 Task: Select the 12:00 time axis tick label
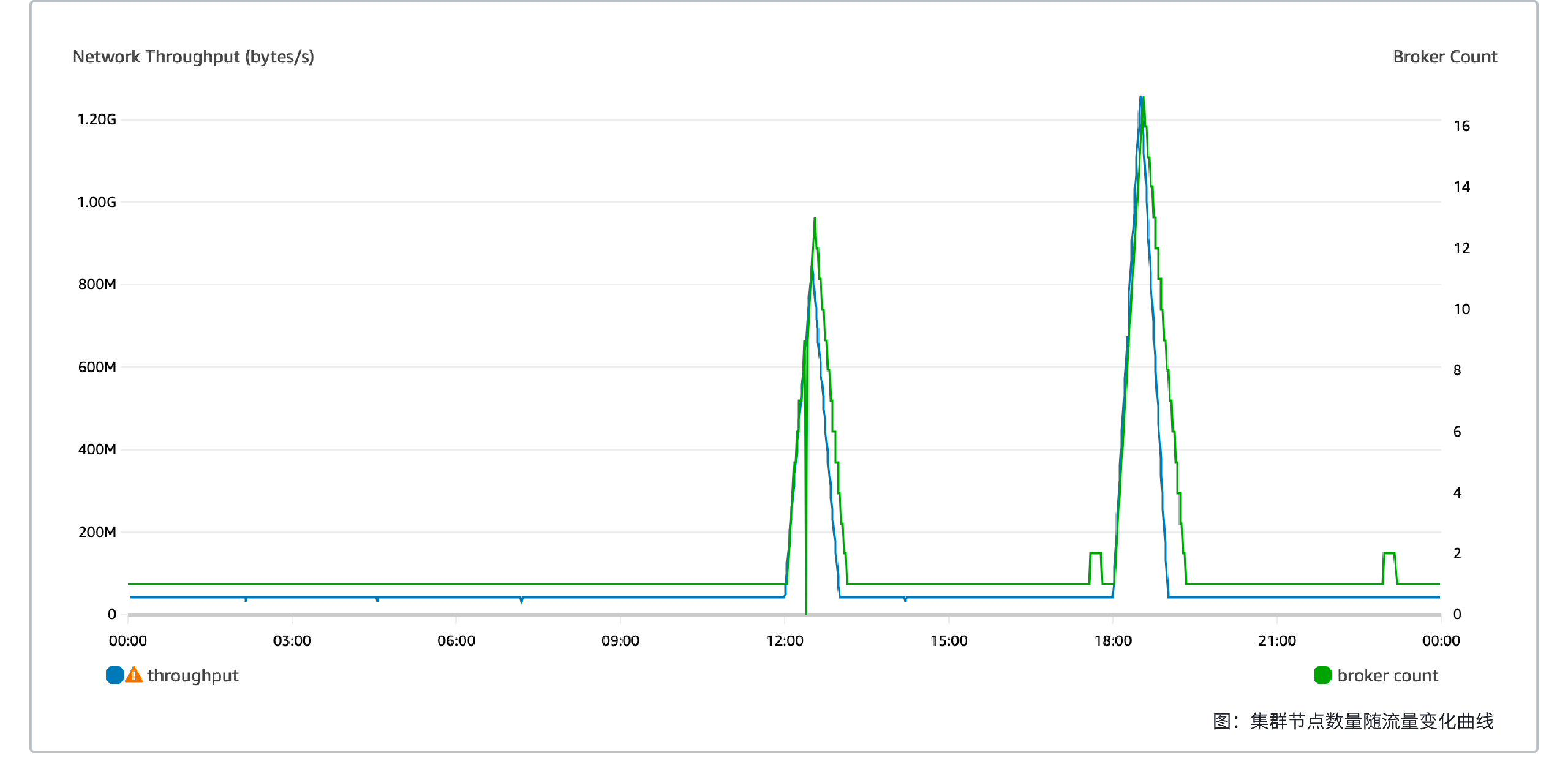785,640
